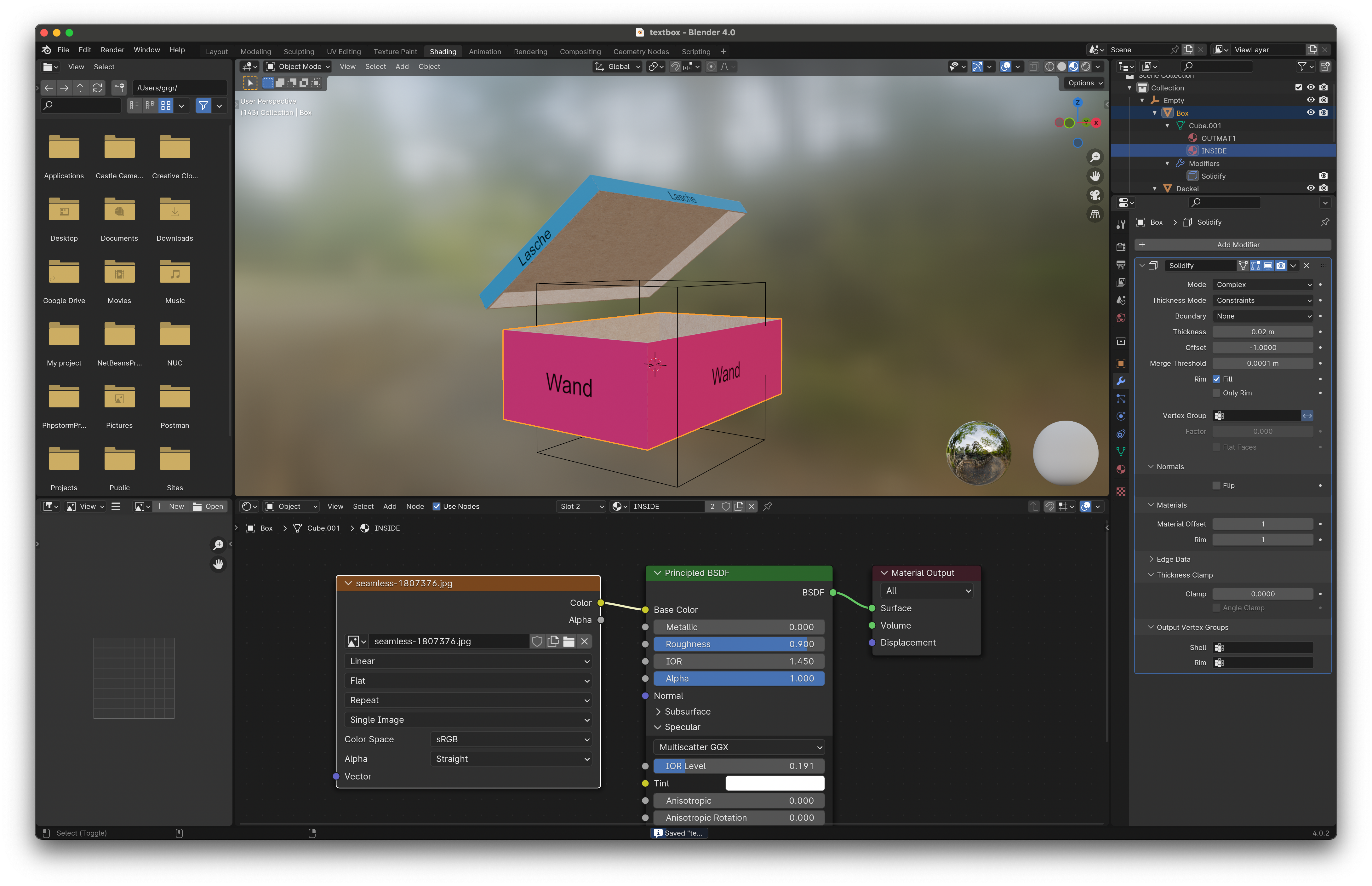
Task: Click the open image folder icon in texture node
Action: point(569,641)
